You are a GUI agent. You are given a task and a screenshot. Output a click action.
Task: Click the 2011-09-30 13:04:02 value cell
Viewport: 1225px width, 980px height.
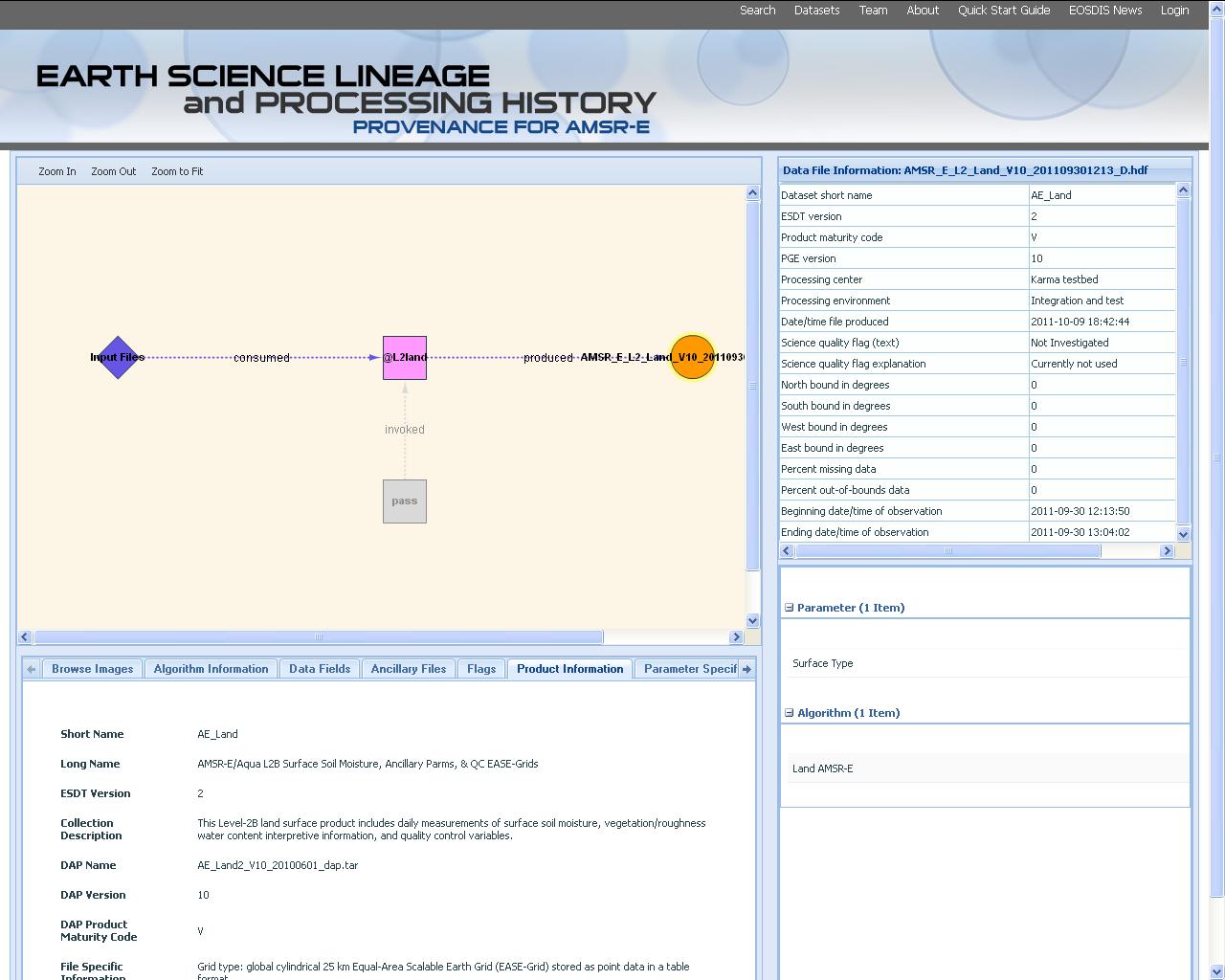(1102, 532)
